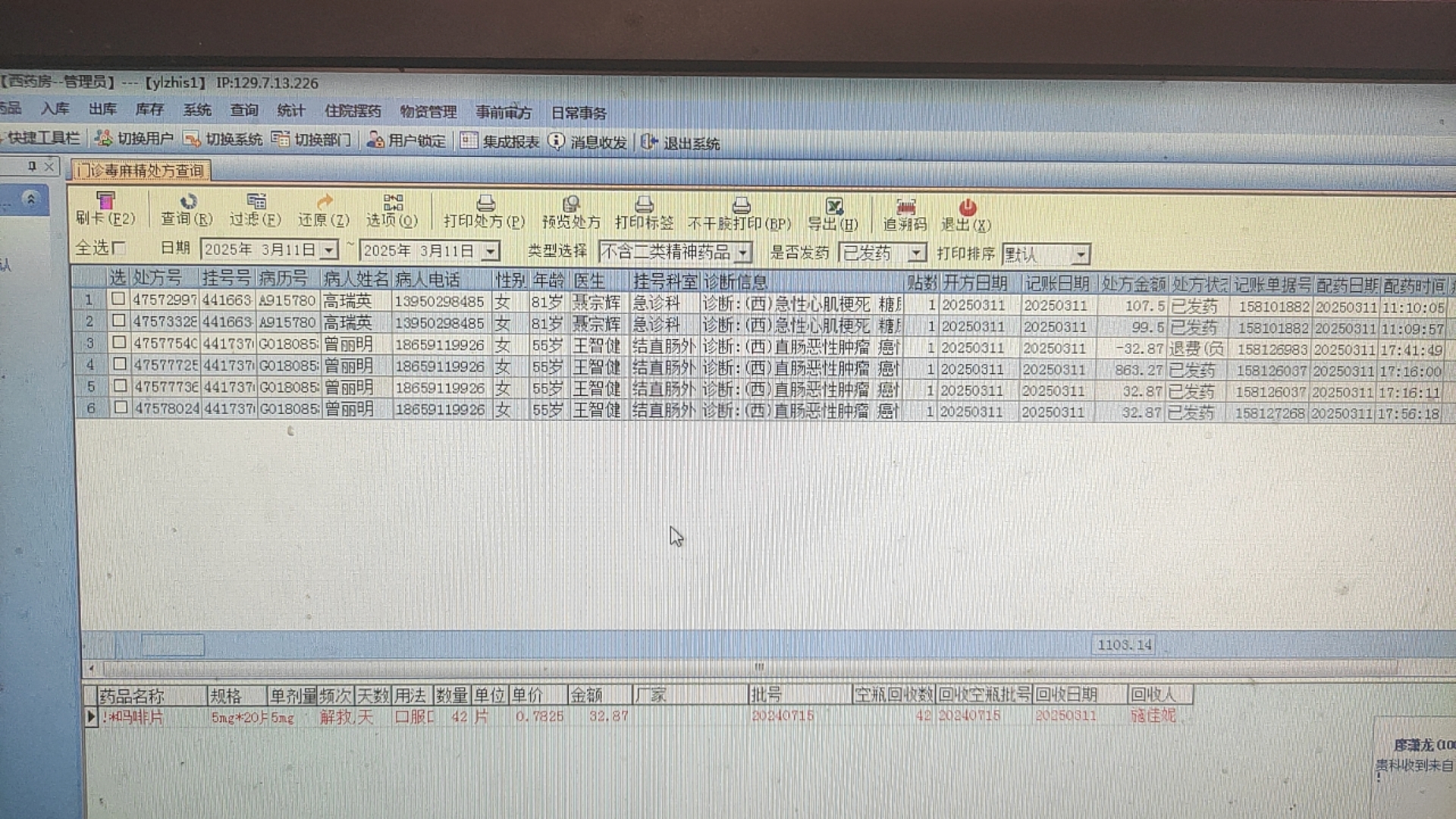Viewport: 1456px width, 819px height.
Task: Open the 是否发药 已发药 dropdown
Action: click(x=916, y=253)
